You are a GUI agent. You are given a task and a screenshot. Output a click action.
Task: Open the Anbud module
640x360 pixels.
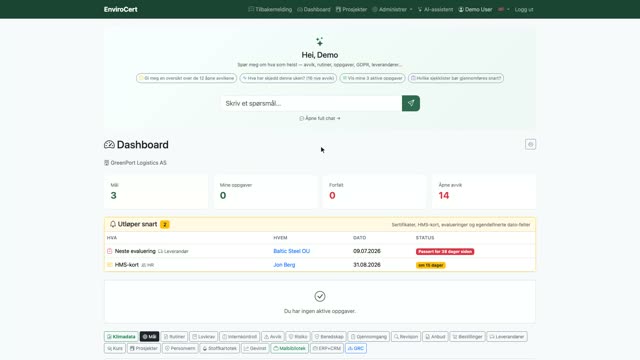[x=435, y=337]
